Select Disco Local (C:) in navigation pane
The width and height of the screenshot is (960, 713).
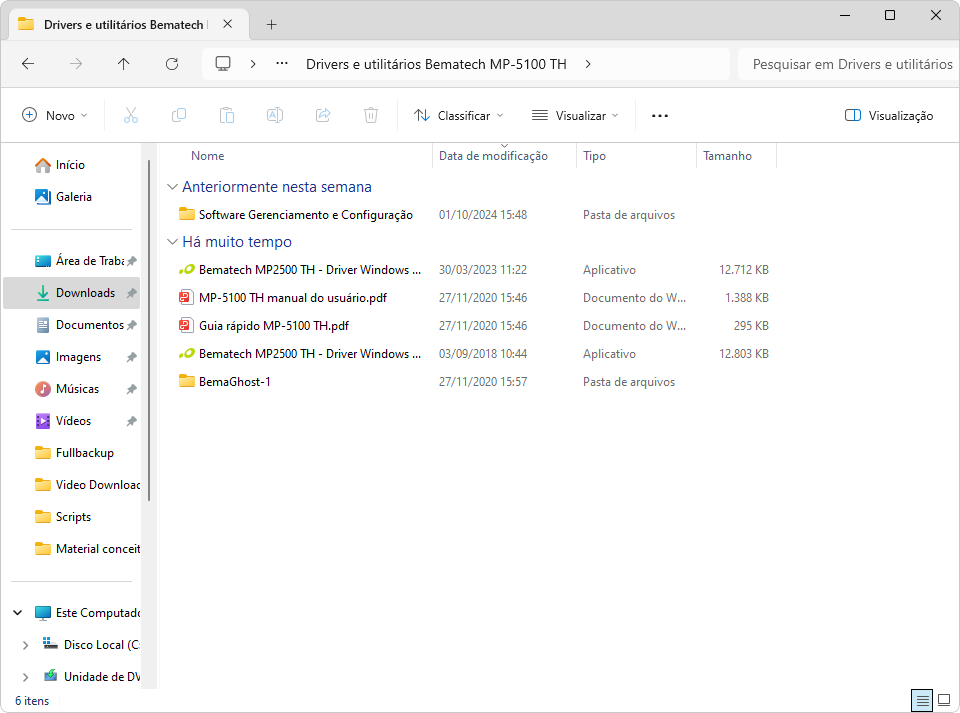(x=91, y=645)
